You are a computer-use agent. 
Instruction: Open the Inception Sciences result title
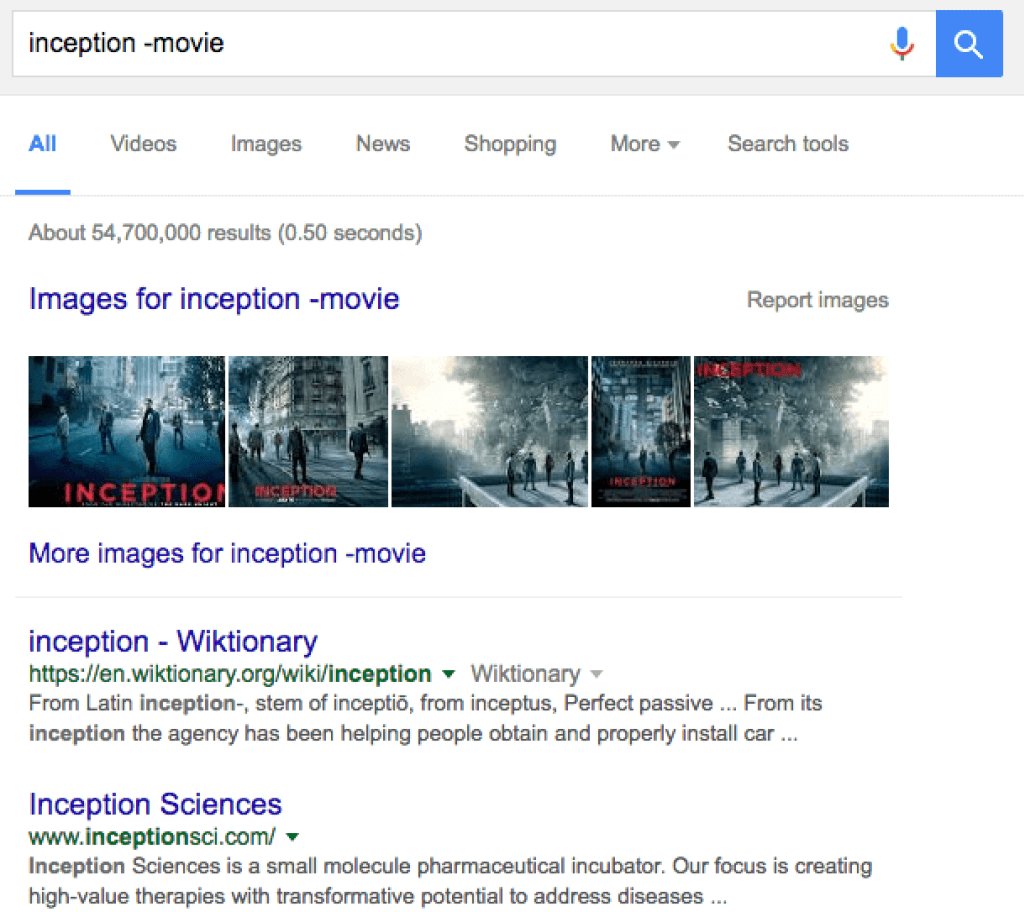pyautogui.click(x=155, y=804)
